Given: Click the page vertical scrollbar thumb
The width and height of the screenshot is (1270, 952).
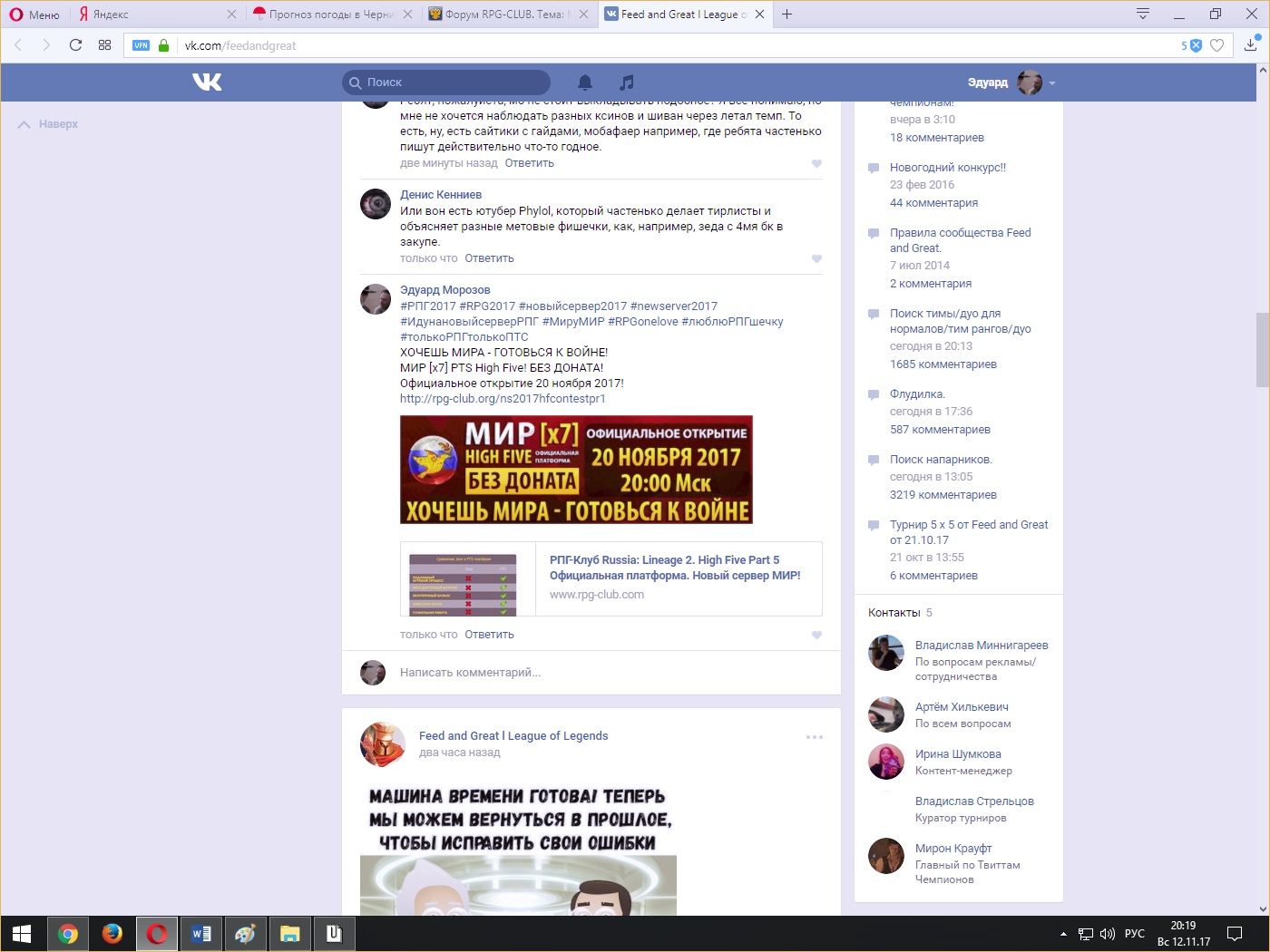Looking at the screenshot, I should click(1262, 350).
